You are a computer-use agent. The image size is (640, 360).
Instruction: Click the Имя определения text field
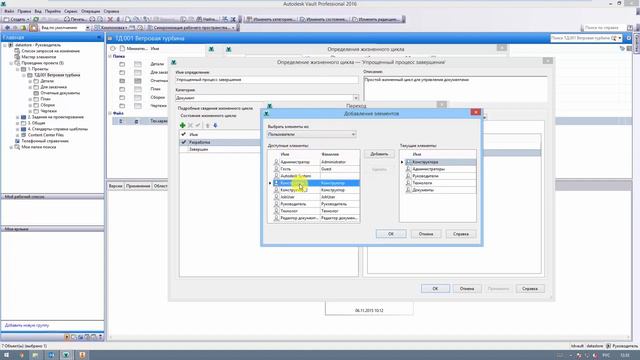pyautogui.click(x=267, y=80)
